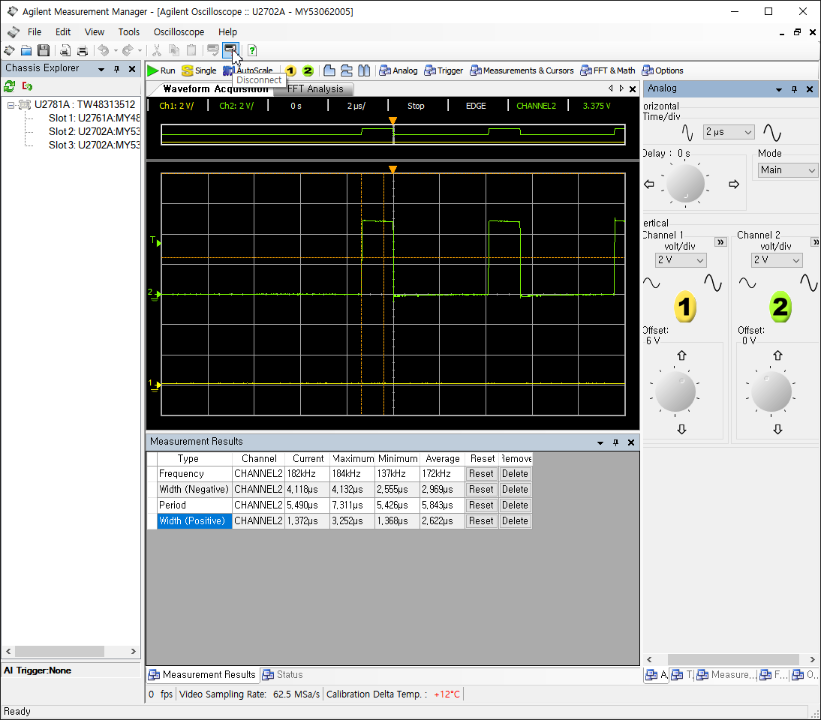Open the Oscilloscope menu
Viewport: 821px width, 720px height.
pyautogui.click(x=179, y=32)
